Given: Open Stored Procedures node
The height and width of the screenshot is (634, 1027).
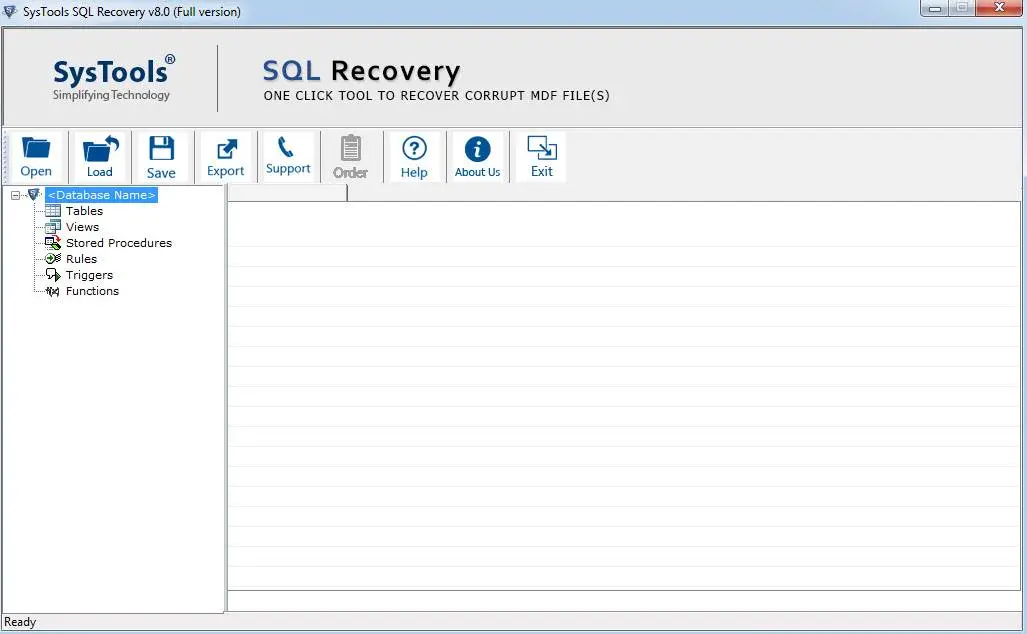Looking at the screenshot, I should [119, 243].
